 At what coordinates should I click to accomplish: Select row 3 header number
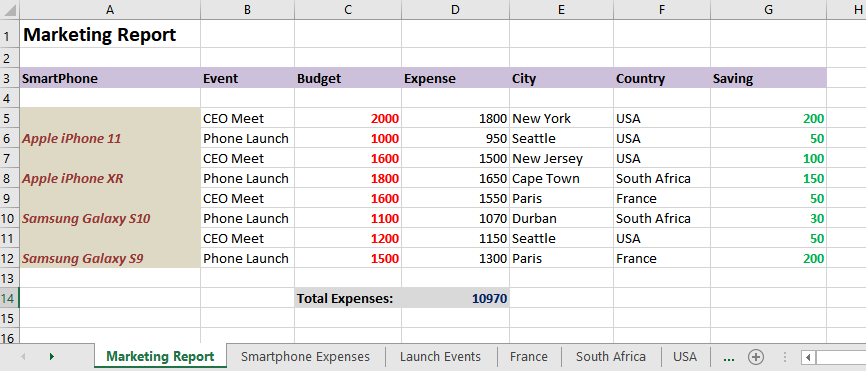tap(9, 78)
